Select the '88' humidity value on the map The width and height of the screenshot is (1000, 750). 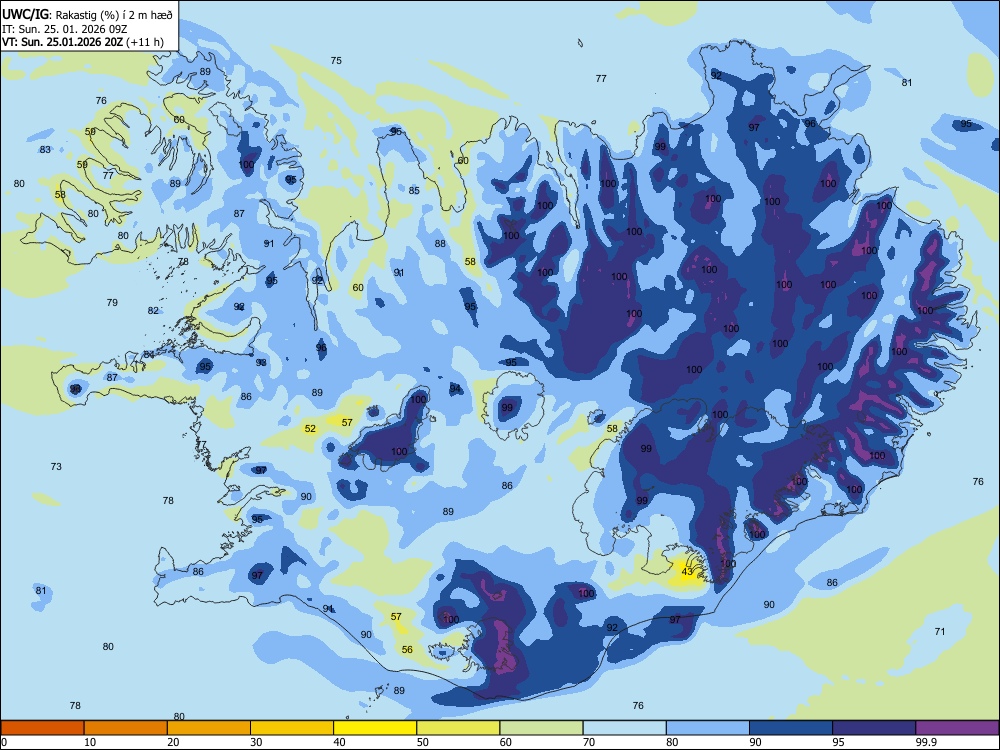(440, 244)
